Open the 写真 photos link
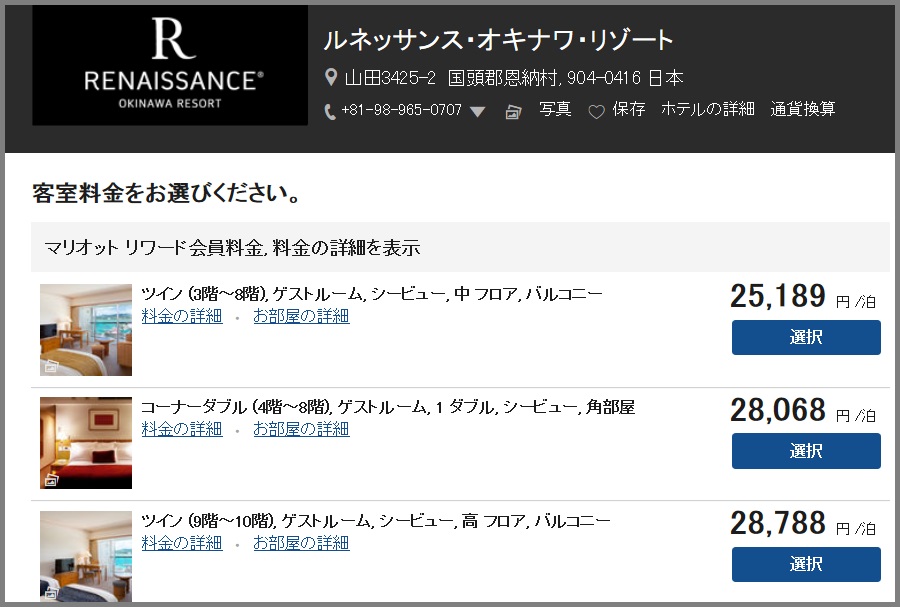900x607 pixels. 555,110
